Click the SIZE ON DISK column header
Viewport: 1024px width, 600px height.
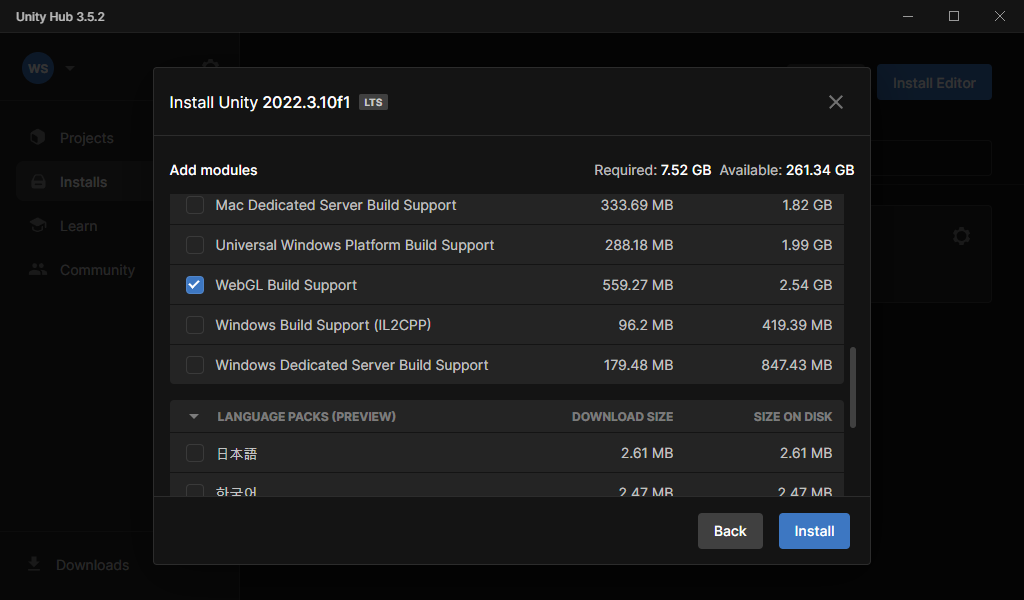coord(793,417)
